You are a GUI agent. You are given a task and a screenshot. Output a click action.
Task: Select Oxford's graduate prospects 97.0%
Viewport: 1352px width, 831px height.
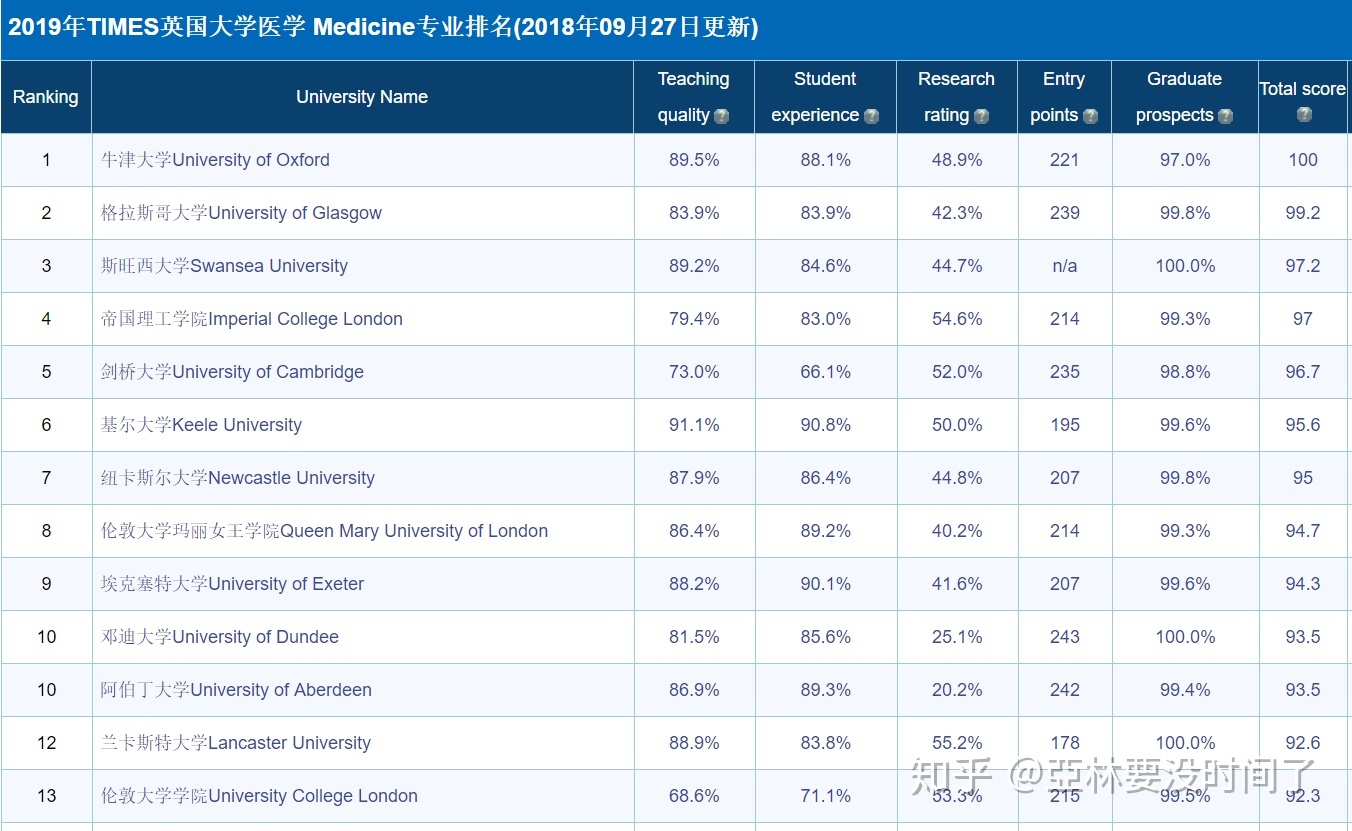click(x=1185, y=160)
